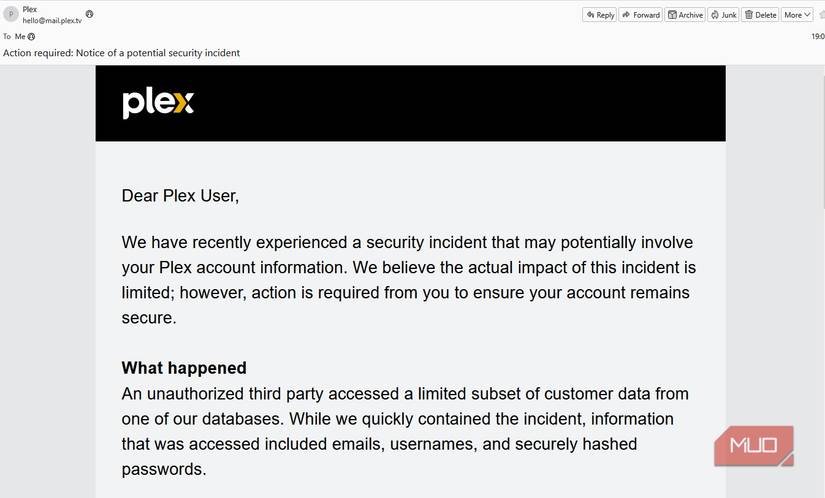
Task: Click the Dear Plex User greeting line
Action: click(180, 196)
